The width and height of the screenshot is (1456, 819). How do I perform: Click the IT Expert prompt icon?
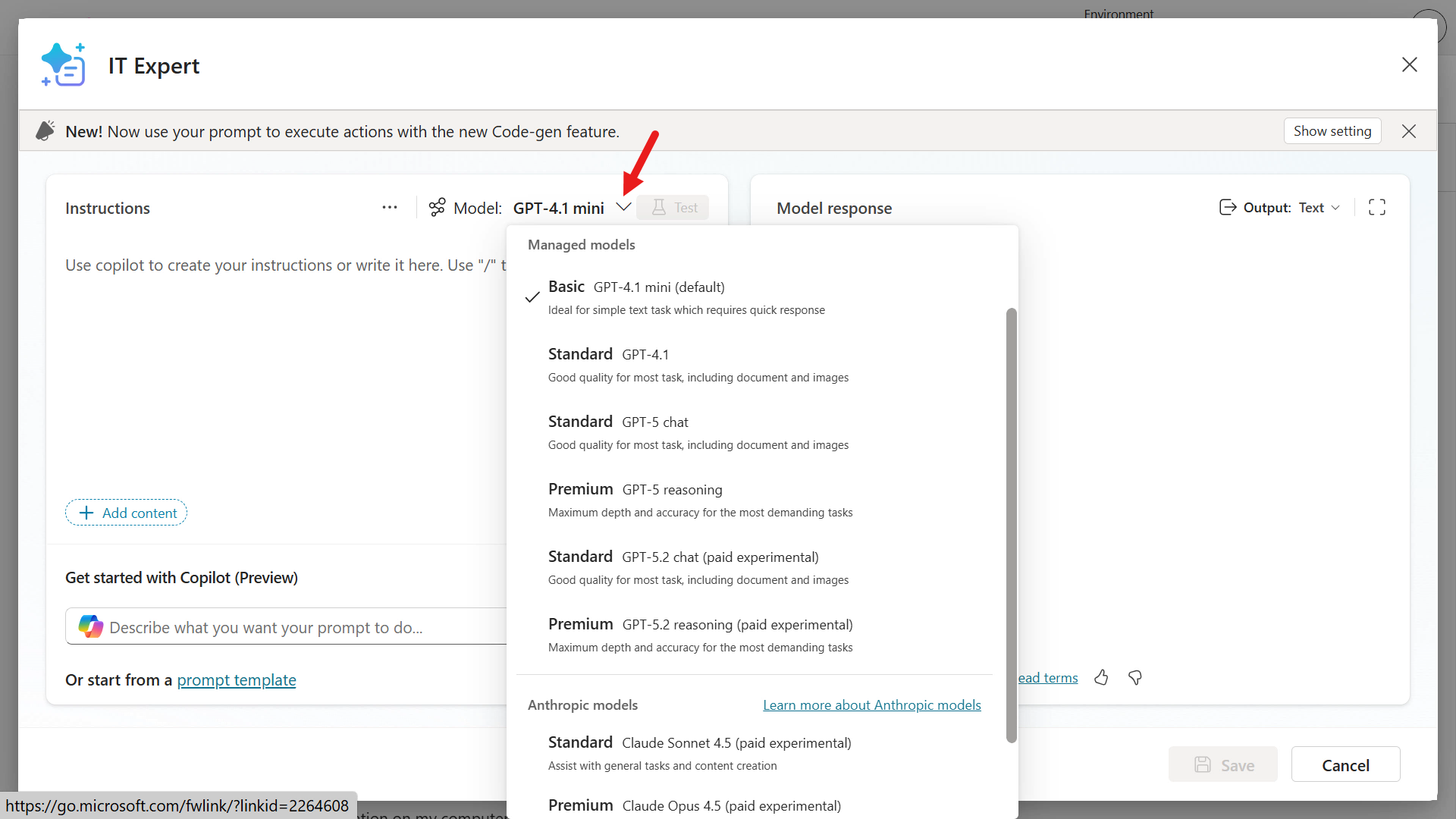pyautogui.click(x=64, y=65)
